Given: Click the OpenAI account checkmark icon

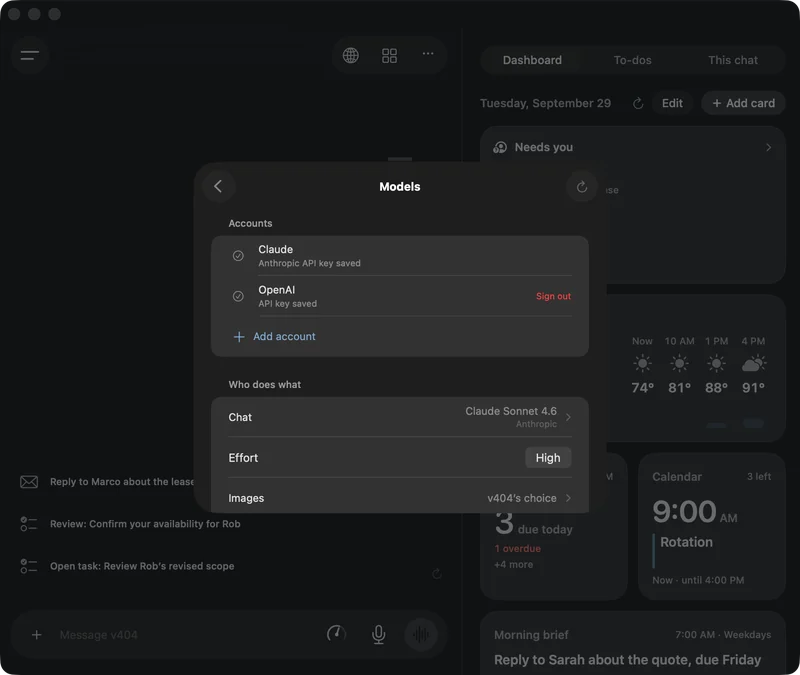Looking at the screenshot, I should pos(238,296).
